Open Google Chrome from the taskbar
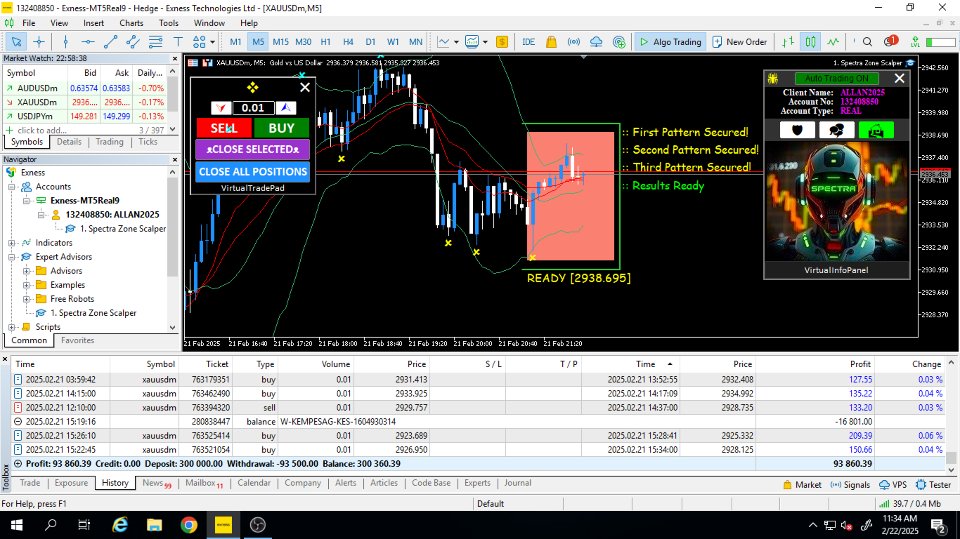The height and width of the screenshot is (539, 960). [x=189, y=525]
